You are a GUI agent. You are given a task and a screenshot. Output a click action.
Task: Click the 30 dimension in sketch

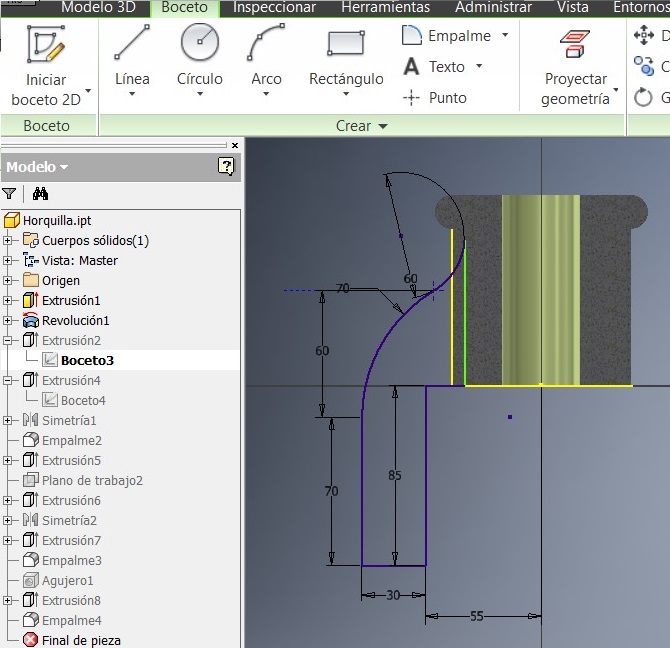[x=393, y=595]
